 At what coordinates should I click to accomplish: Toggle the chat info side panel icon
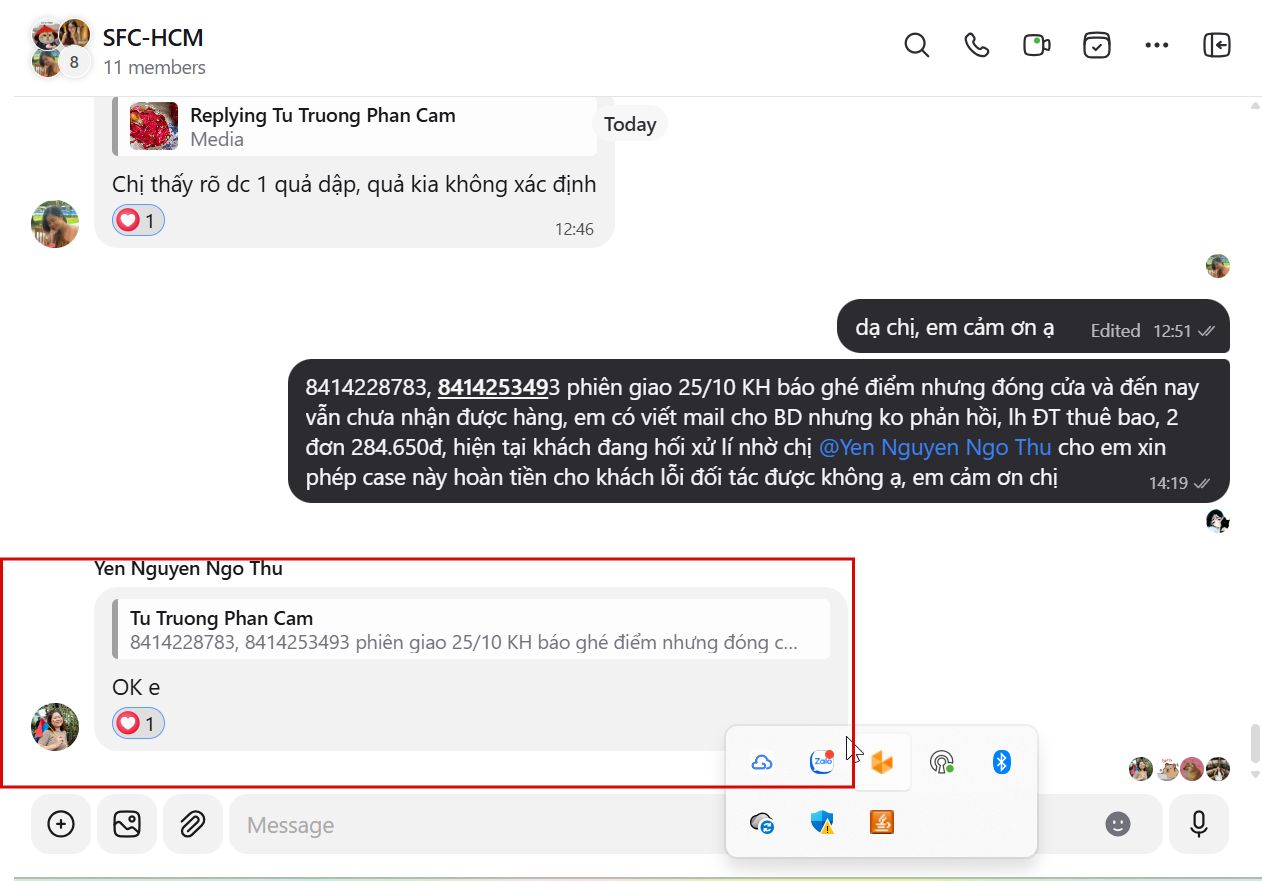[1217, 46]
